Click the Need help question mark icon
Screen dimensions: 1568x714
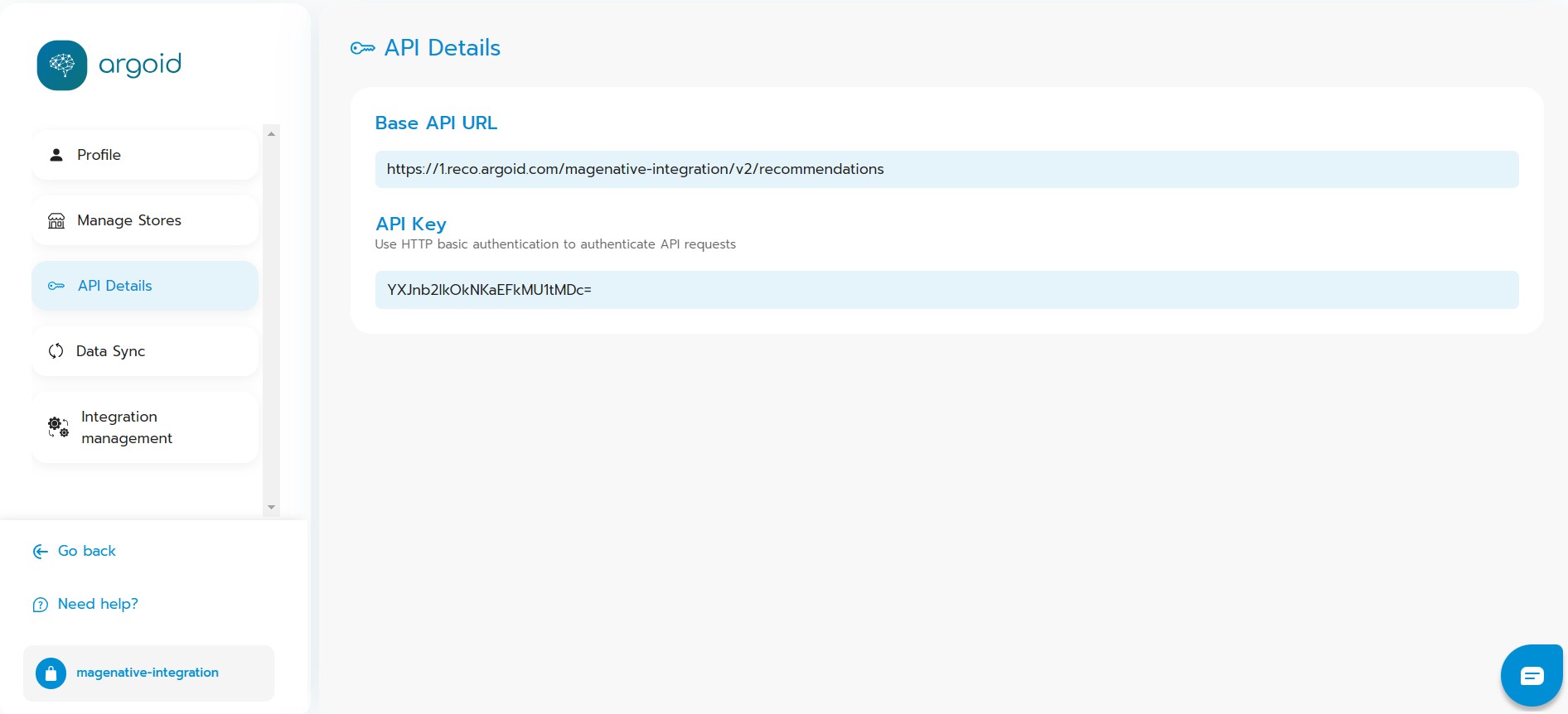click(40, 605)
